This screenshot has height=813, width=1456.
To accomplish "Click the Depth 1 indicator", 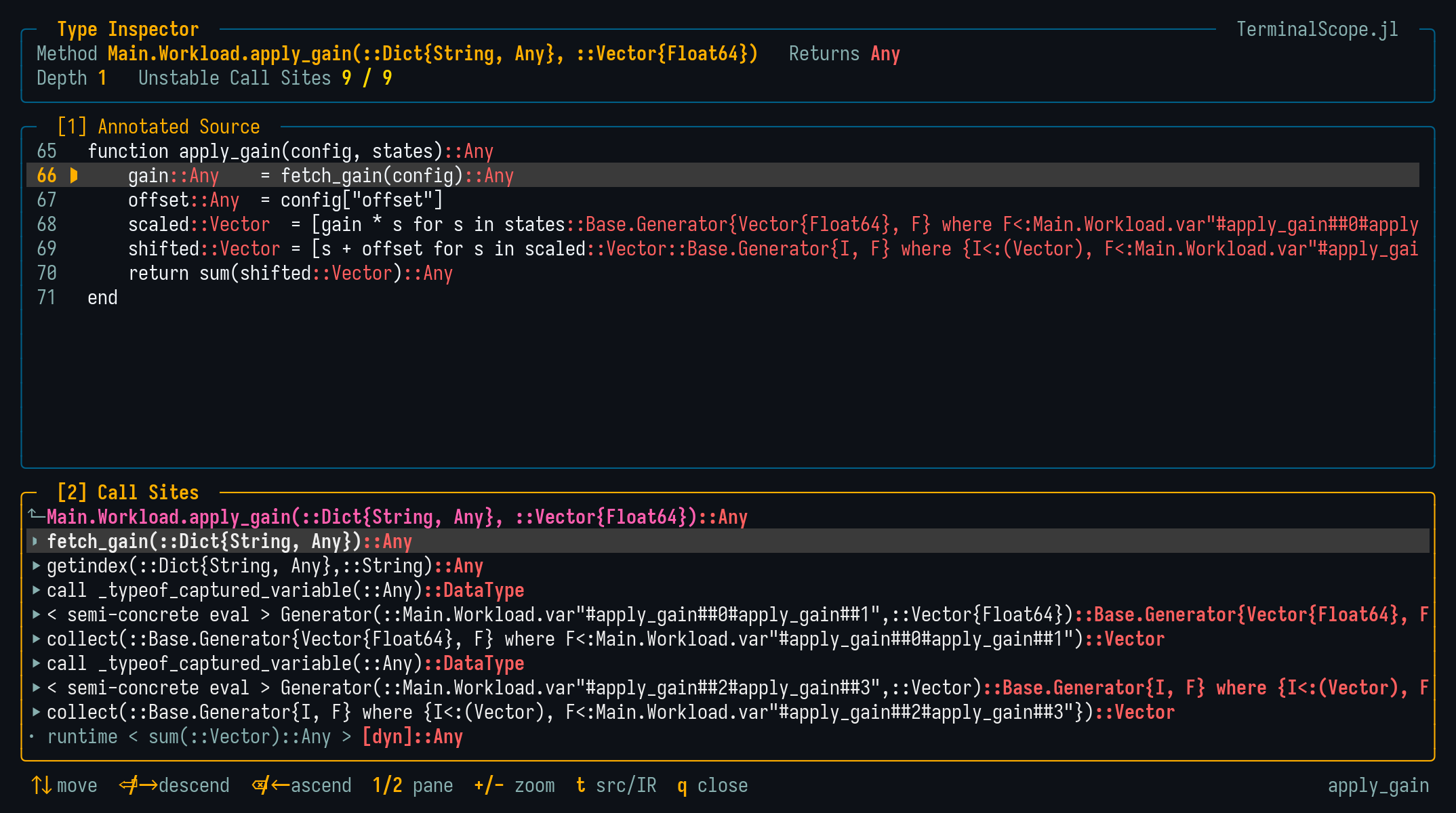I will [x=72, y=78].
